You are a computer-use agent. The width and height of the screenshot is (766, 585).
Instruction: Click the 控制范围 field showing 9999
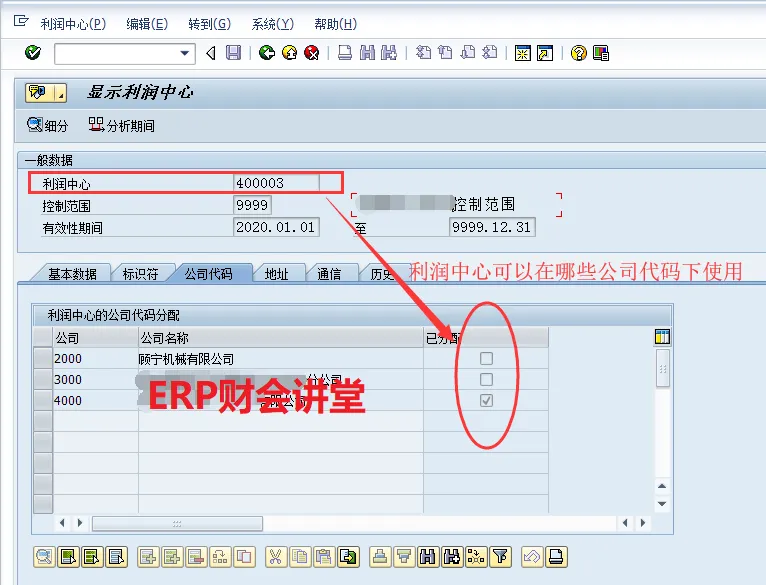coord(252,205)
